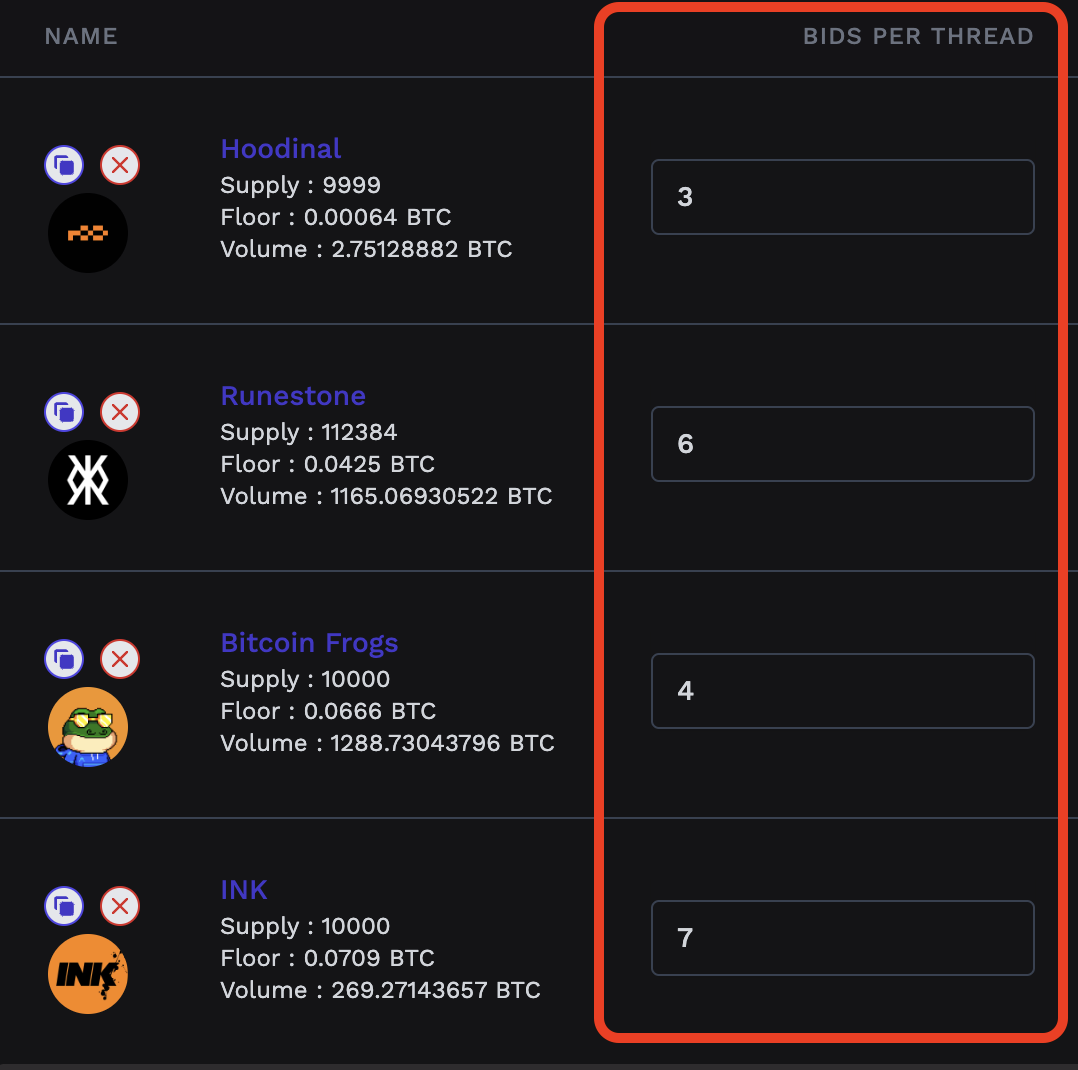Click the orange INK logo thumbnail
Screen dimensions: 1078x1070
88,974
